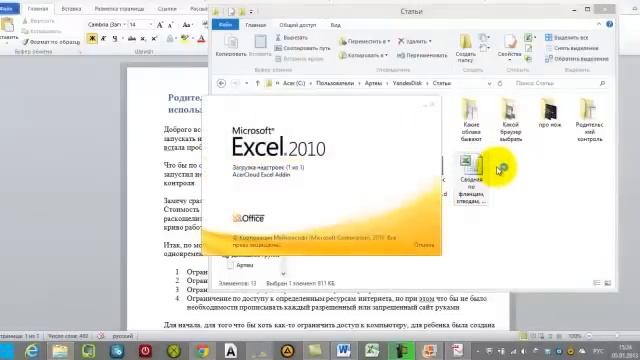Screen dimensions: 640x360
Task: Click Format Painter in Word clipboard group
Action: [51, 42]
